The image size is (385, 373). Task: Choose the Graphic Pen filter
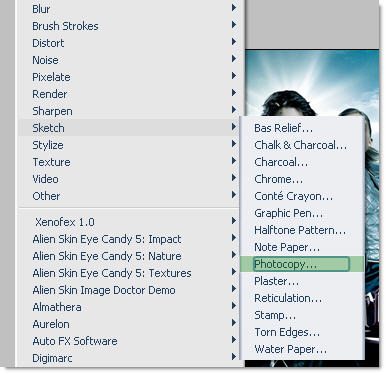[302, 213]
